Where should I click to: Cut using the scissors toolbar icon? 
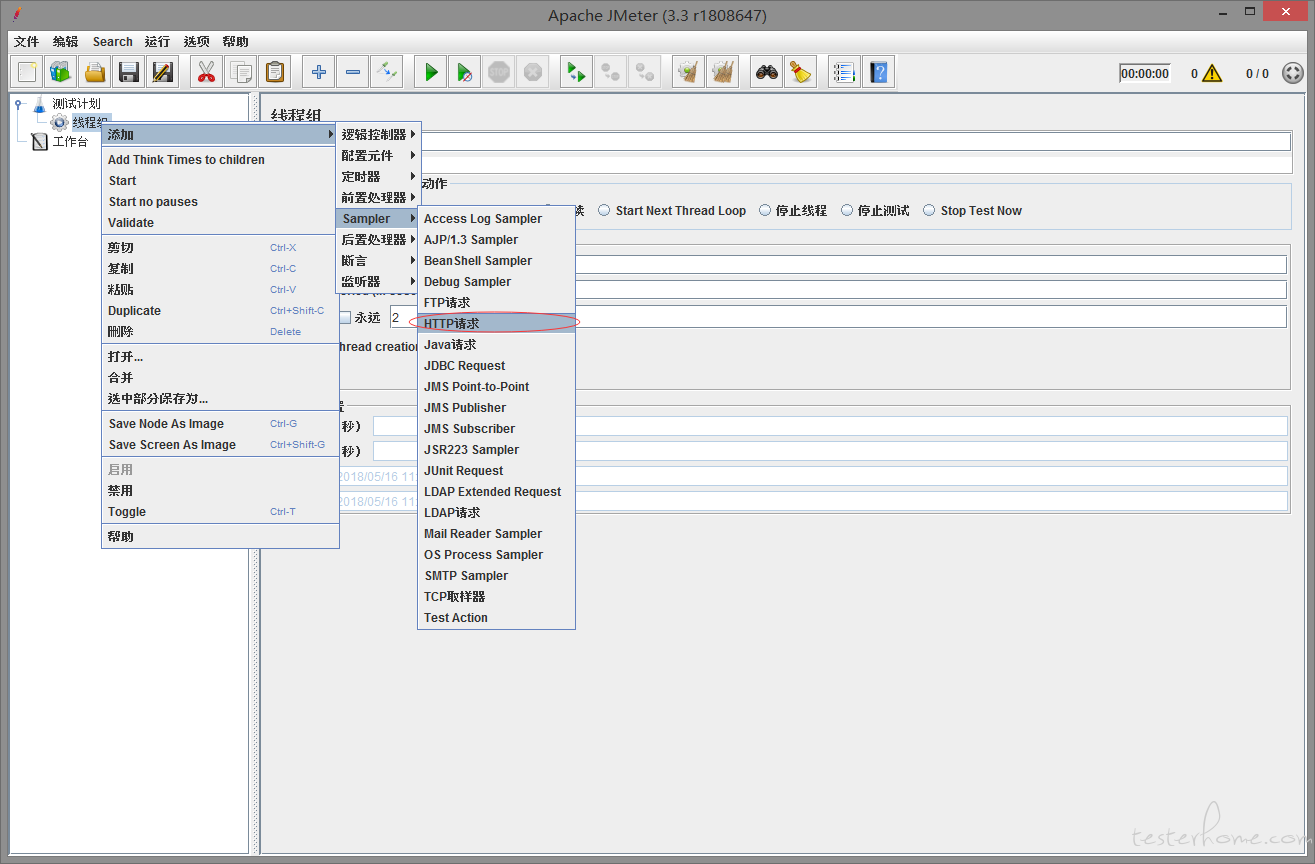tap(207, 72)
